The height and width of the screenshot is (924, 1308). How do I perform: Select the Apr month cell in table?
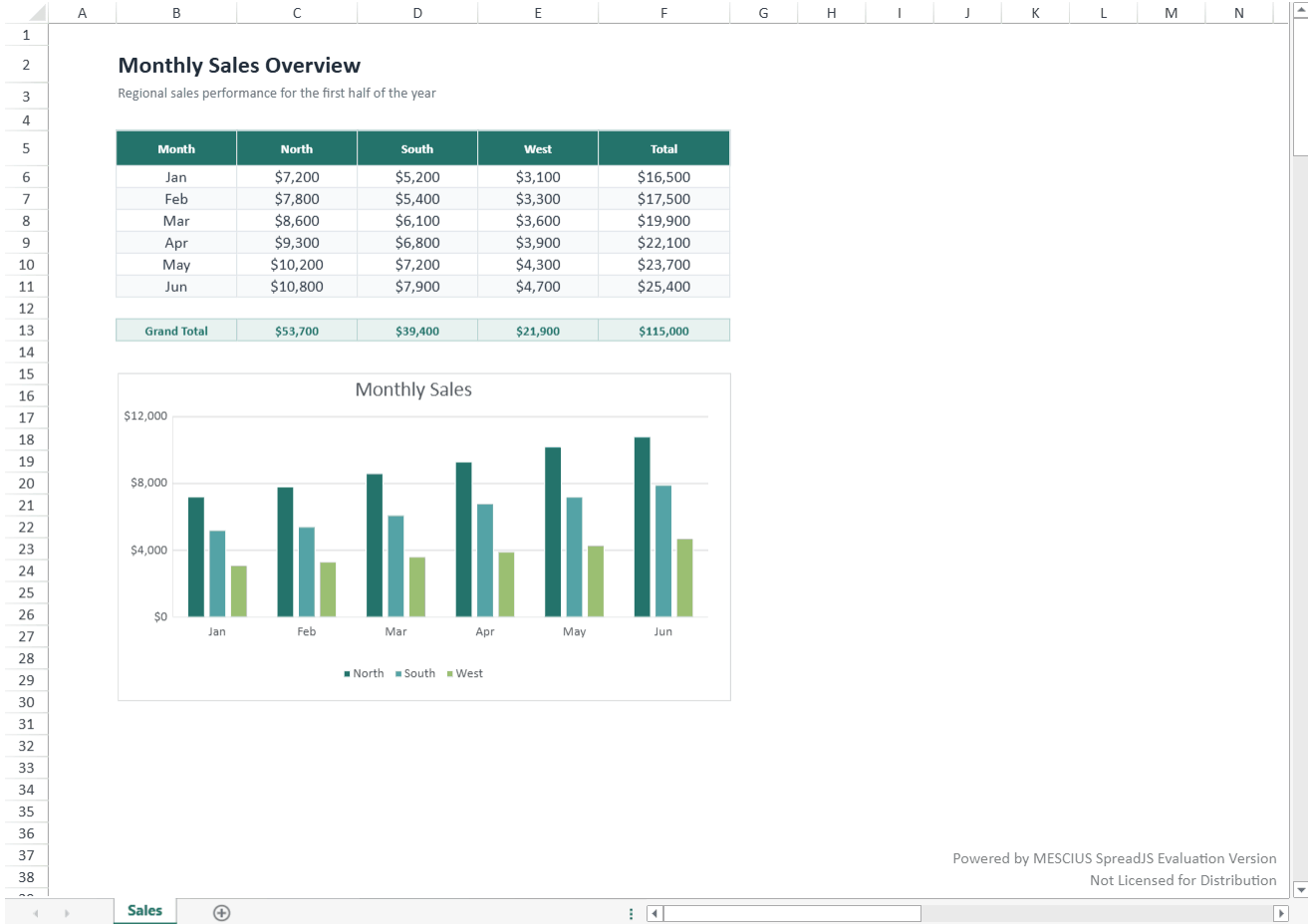coord(176,243)
